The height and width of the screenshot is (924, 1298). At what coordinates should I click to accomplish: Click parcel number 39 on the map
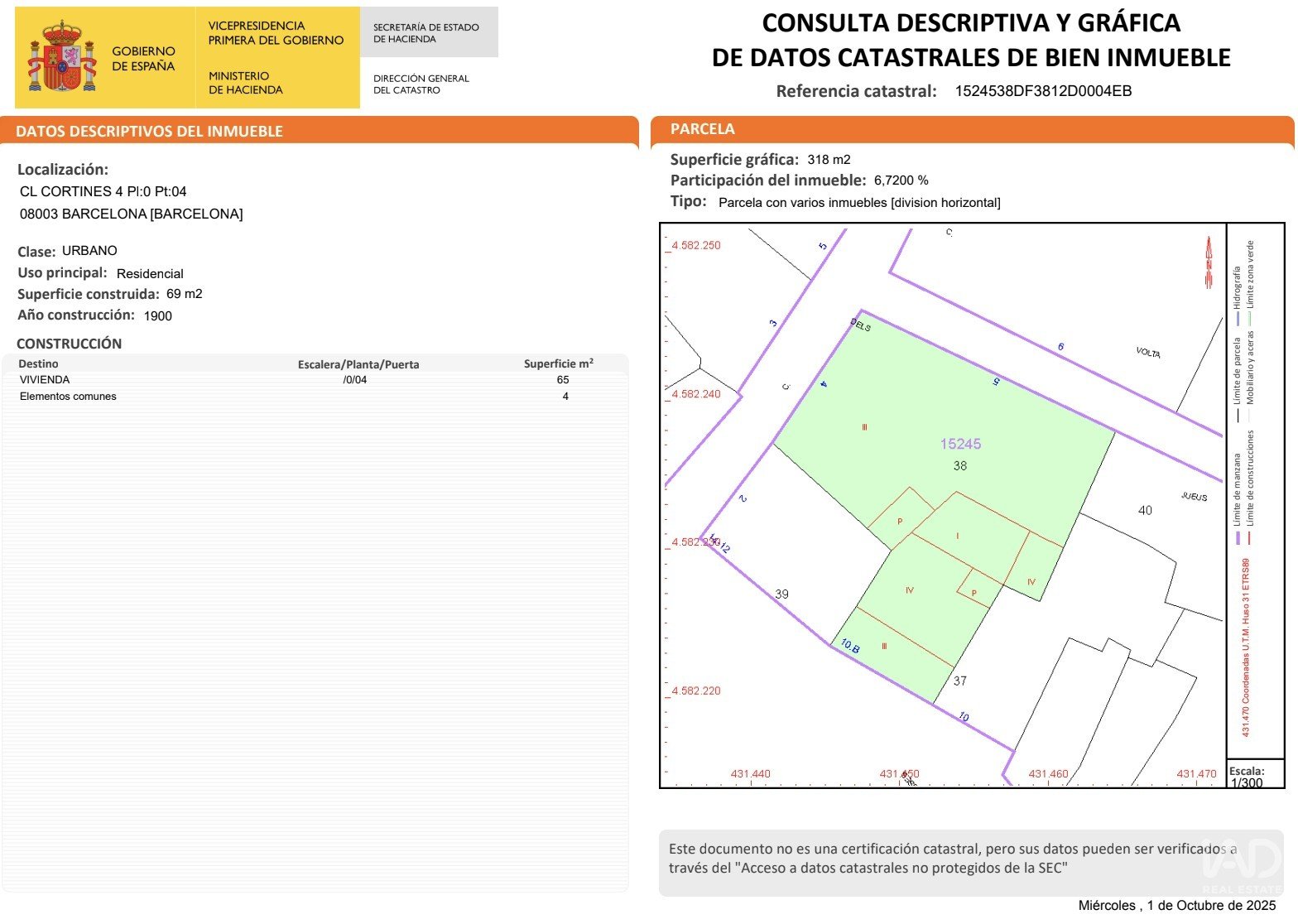781,594
